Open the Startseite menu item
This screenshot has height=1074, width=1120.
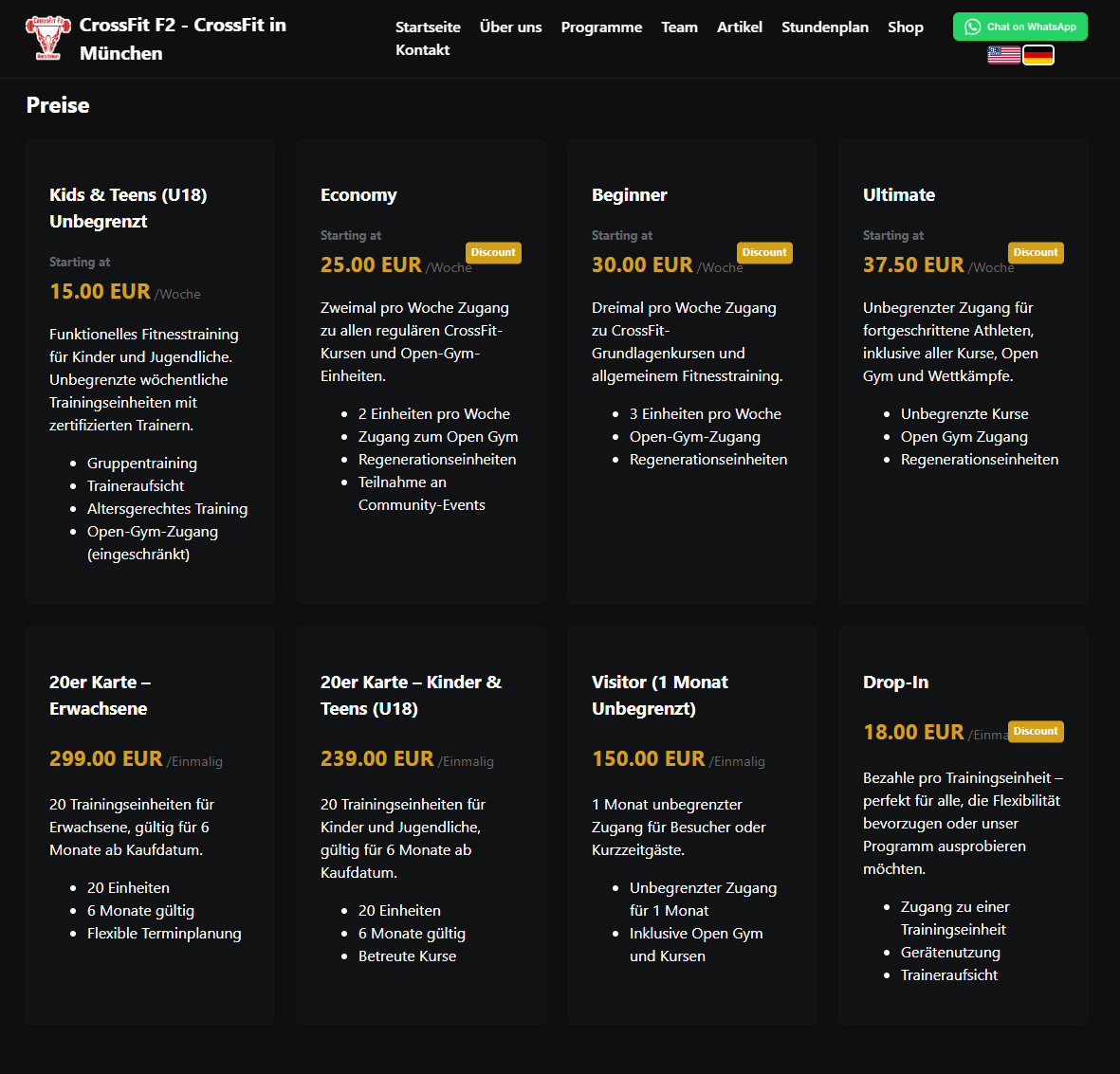click(428, 27)
